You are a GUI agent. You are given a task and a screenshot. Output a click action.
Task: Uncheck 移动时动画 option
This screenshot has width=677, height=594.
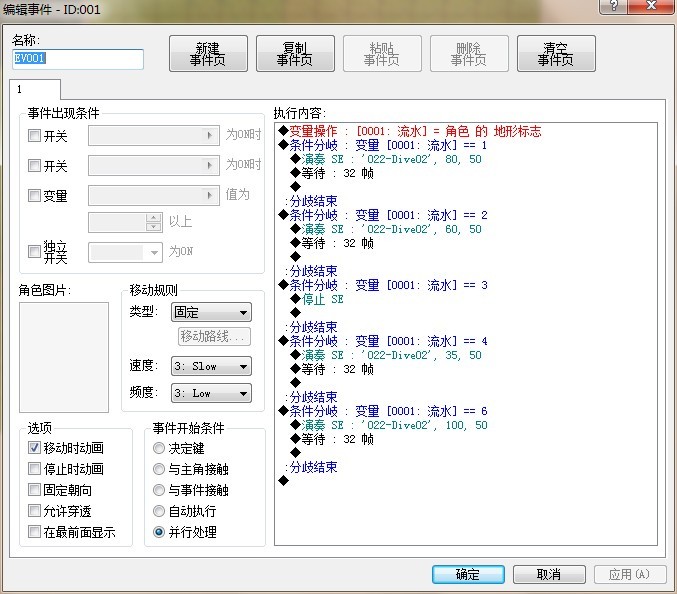tap(34, 448)
